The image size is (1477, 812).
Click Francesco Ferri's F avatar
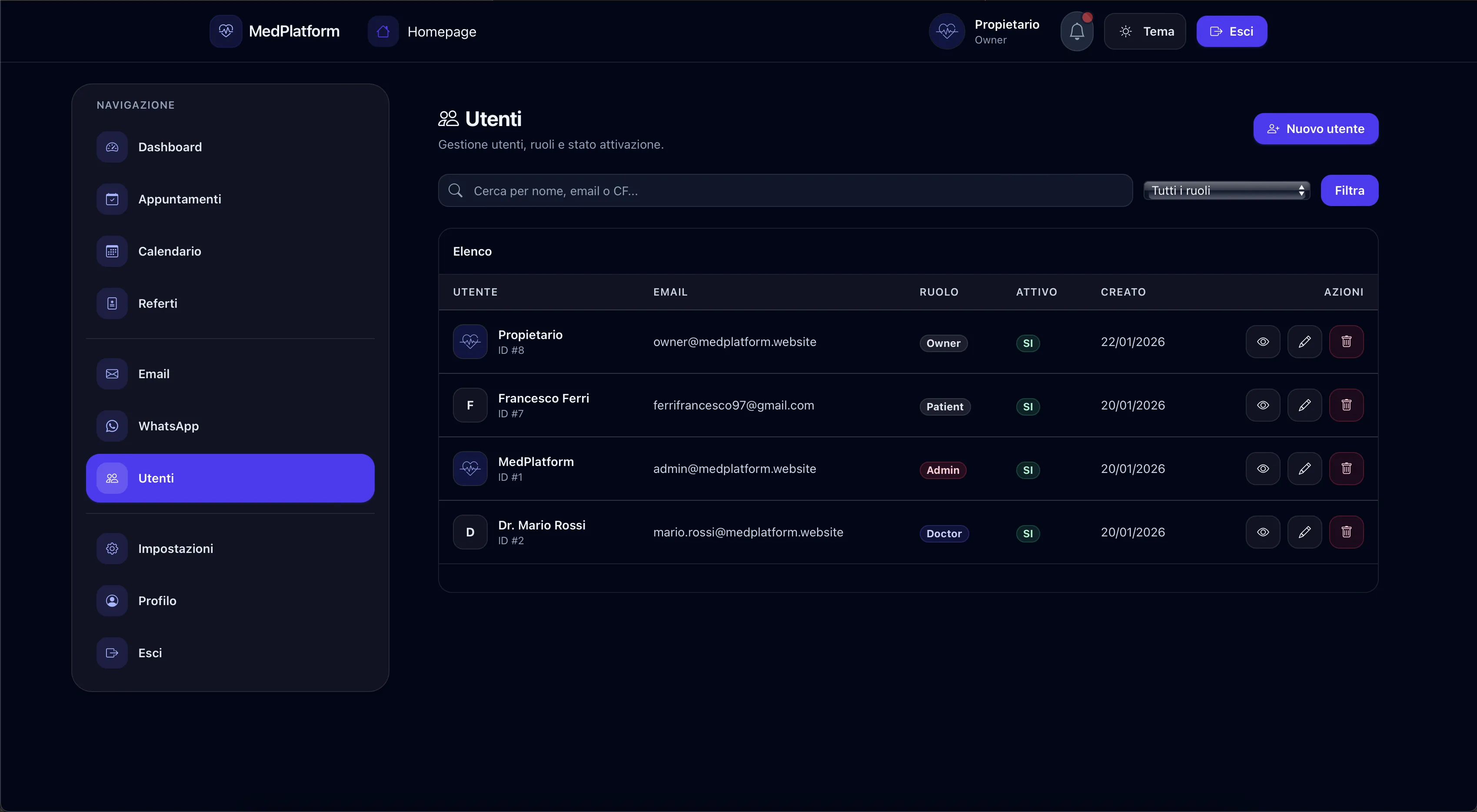(470, 406)
